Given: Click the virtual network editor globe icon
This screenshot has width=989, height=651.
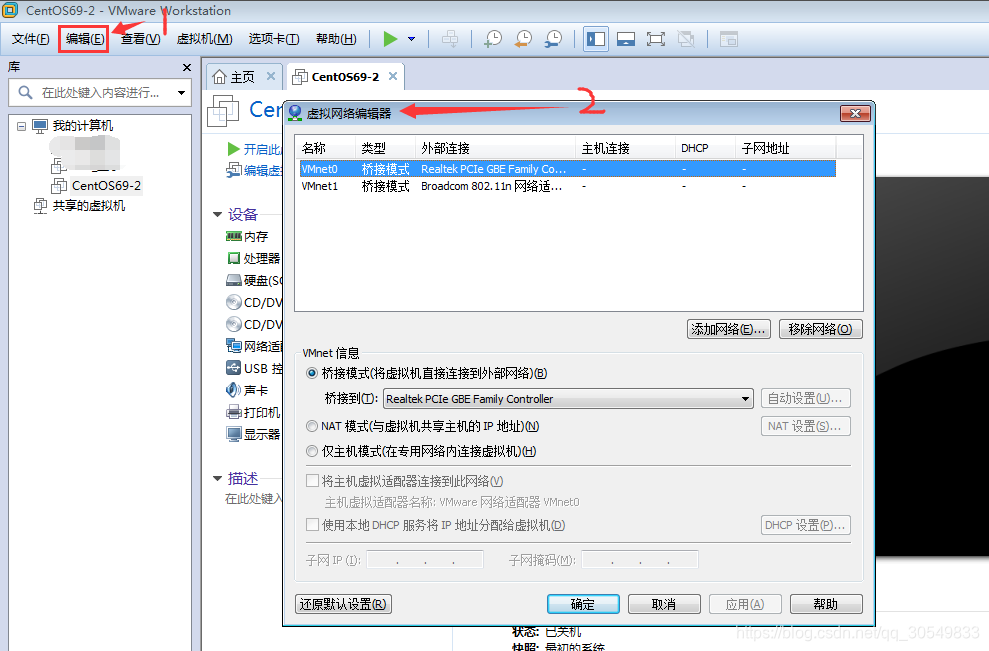Looking at the screenshot, I should [295, 113].
